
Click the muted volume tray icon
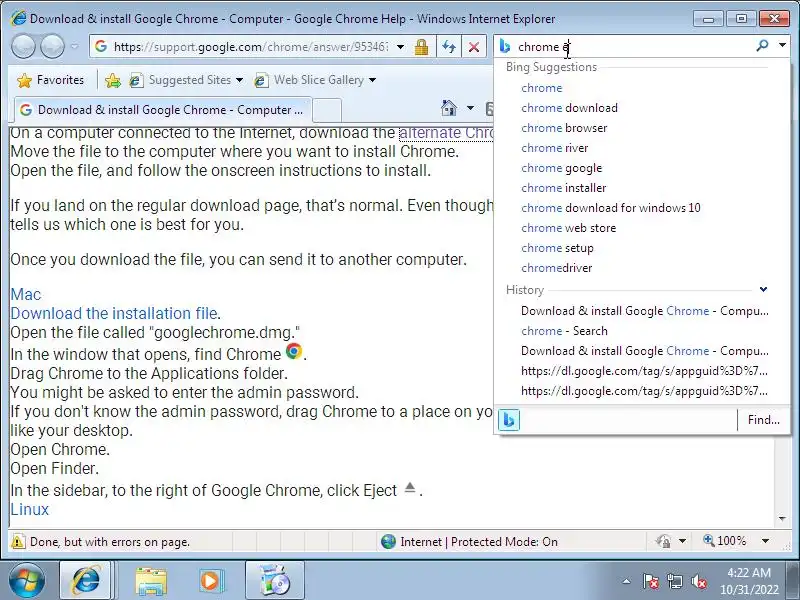coord(698,581)
